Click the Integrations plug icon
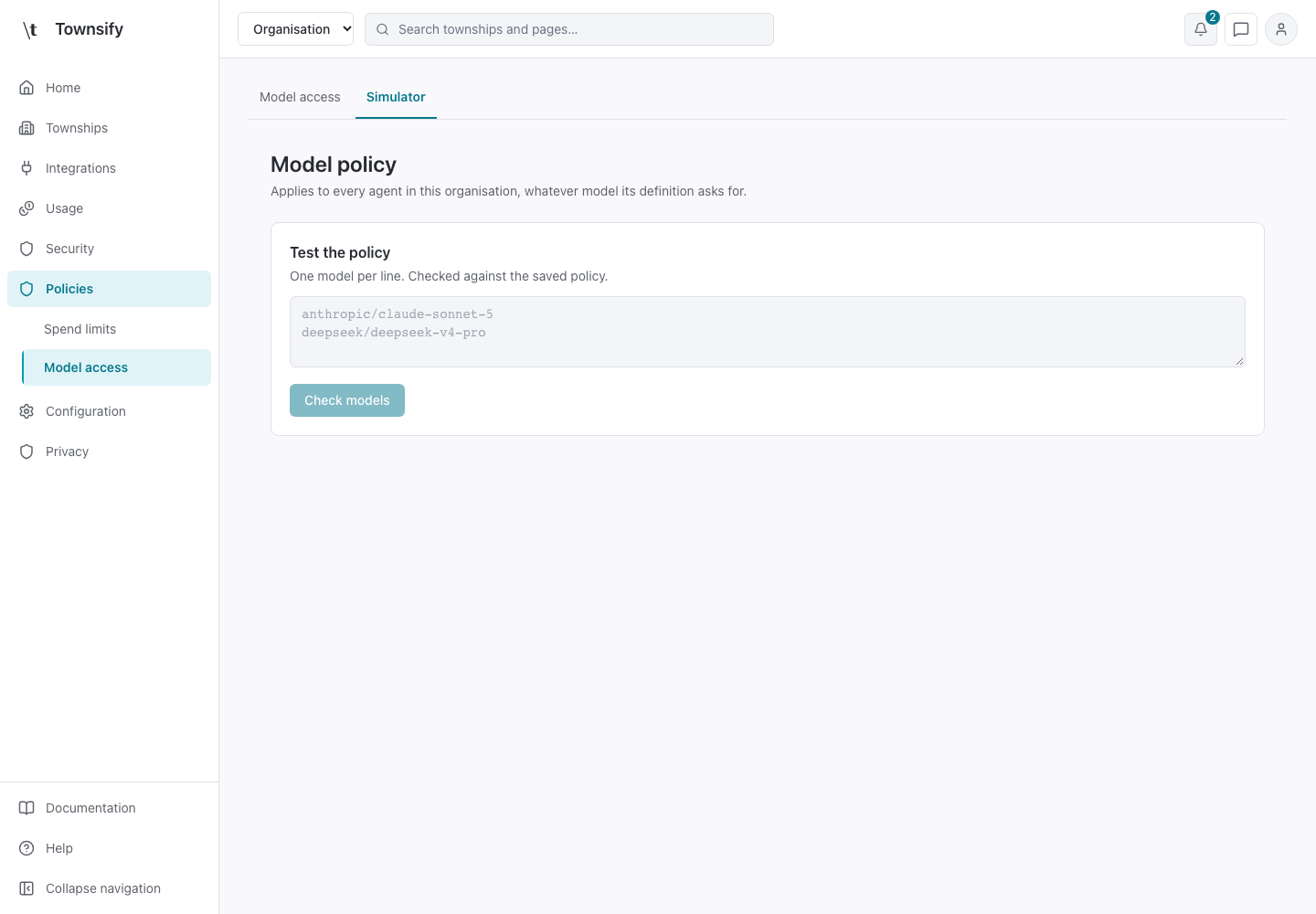The height and width of the screenshot is (914, 1316). tap(27, 168)
